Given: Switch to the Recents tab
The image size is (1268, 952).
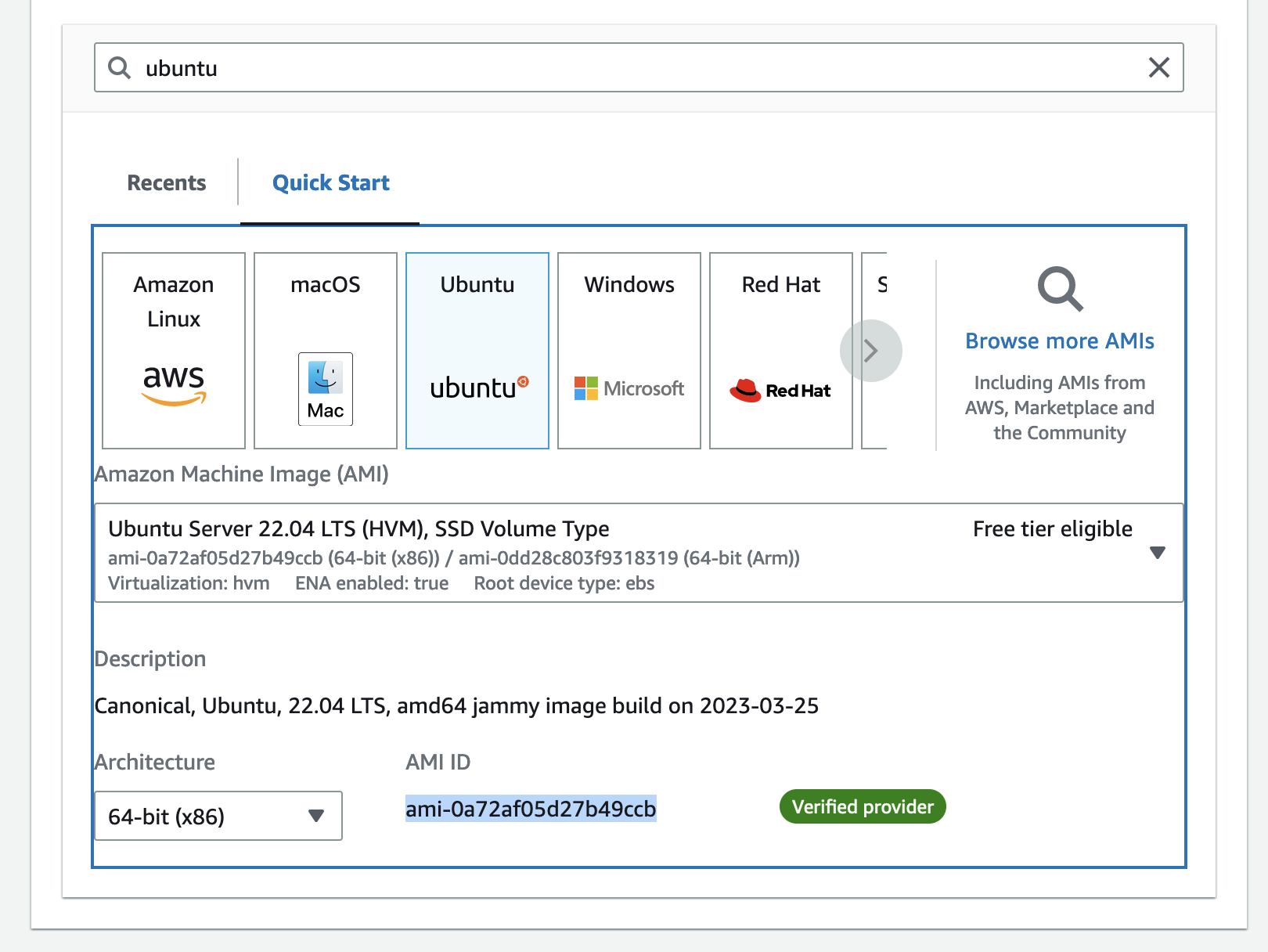Looking at the screenshot, I should [167, 182].
